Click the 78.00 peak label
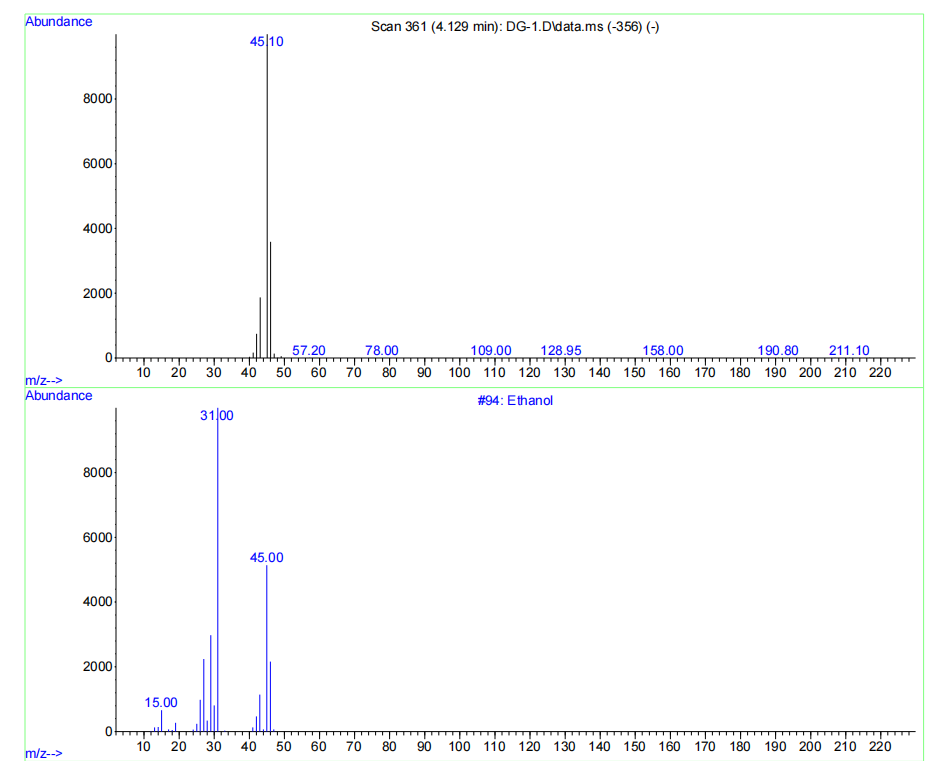Viewport: 930px width, 761px height. (x=381, y=351)
